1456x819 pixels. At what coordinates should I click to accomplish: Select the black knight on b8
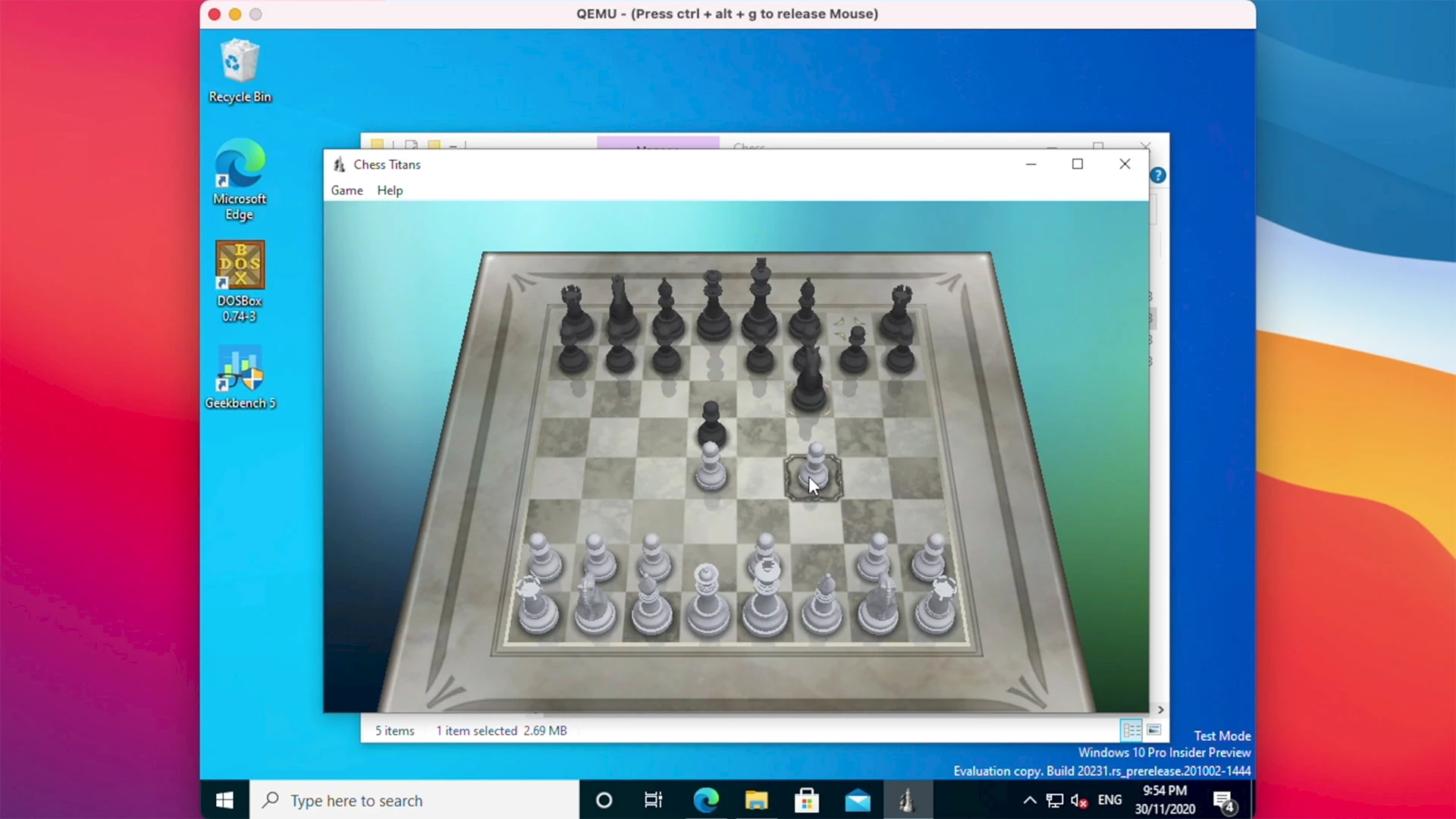622,309
